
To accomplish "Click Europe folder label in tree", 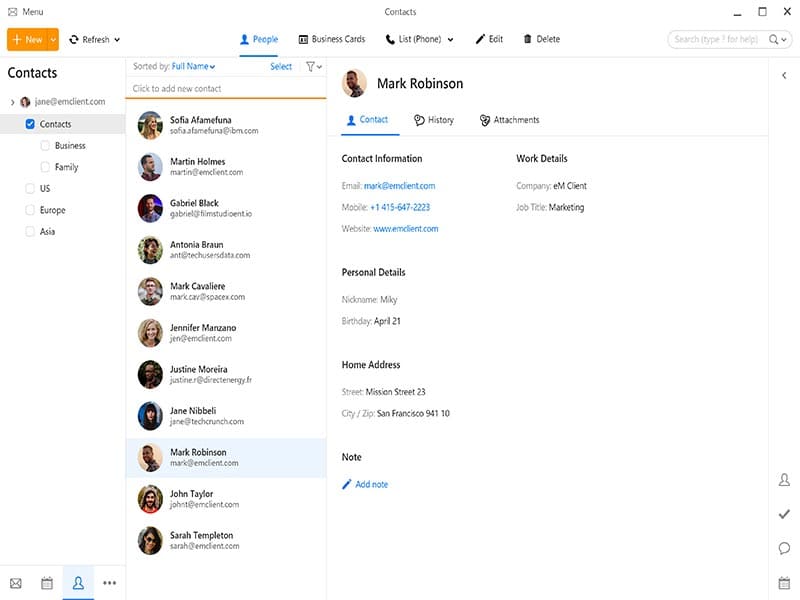I will point(53,210).
